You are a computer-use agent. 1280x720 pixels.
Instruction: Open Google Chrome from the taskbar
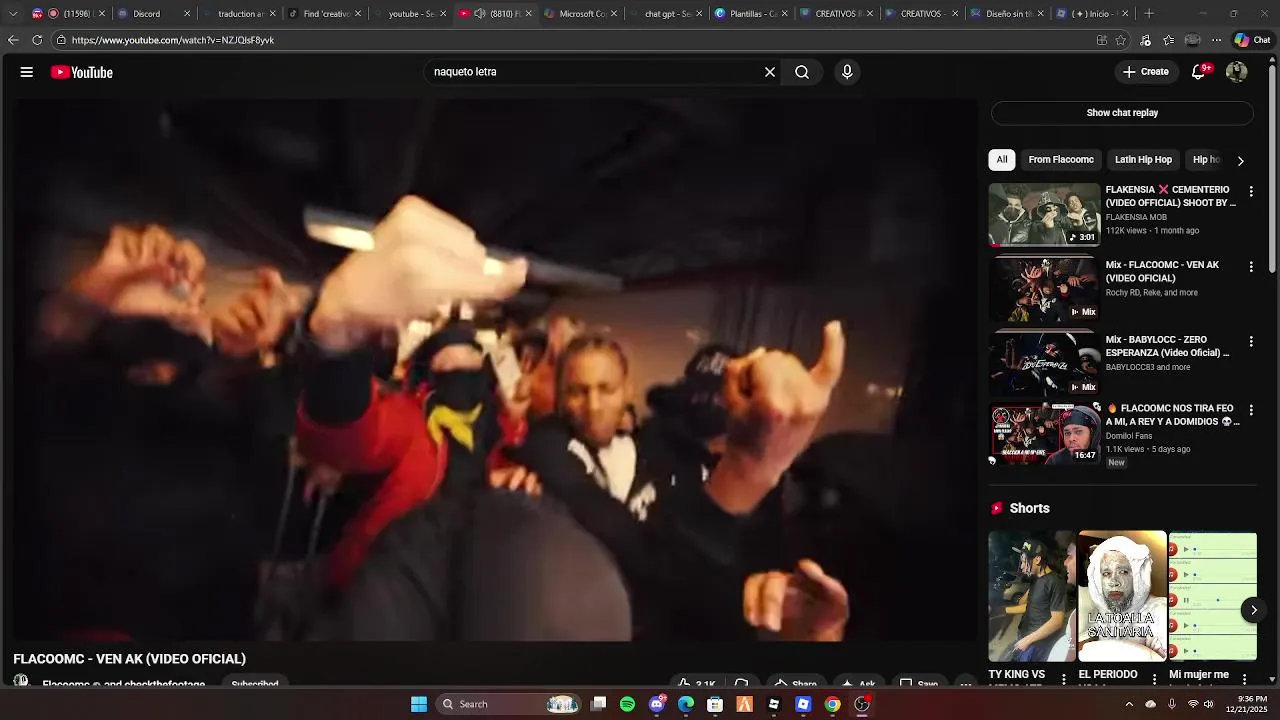coord(832,704)
